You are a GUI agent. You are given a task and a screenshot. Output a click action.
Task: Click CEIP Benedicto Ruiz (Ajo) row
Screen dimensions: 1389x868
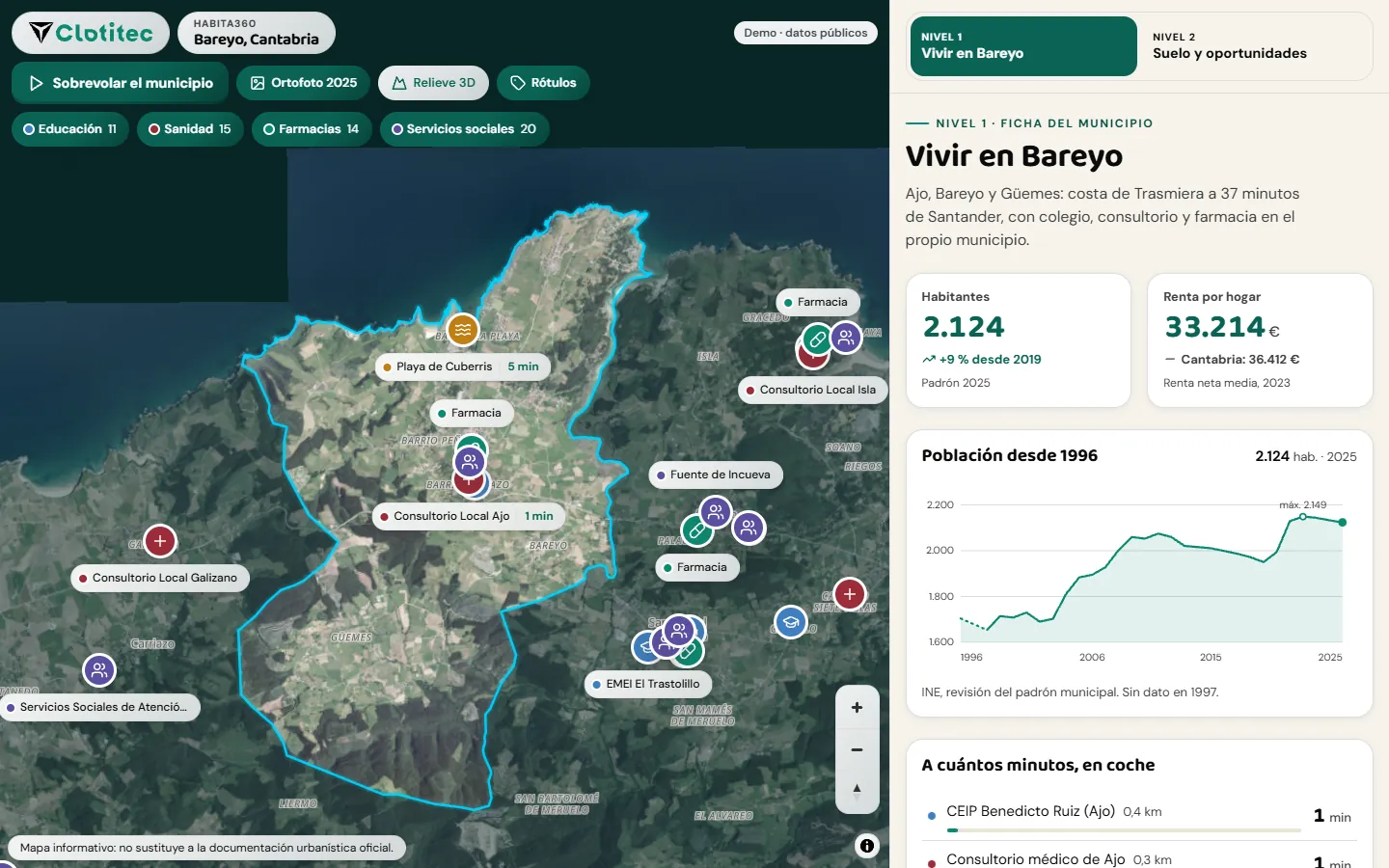(1139, 816)
